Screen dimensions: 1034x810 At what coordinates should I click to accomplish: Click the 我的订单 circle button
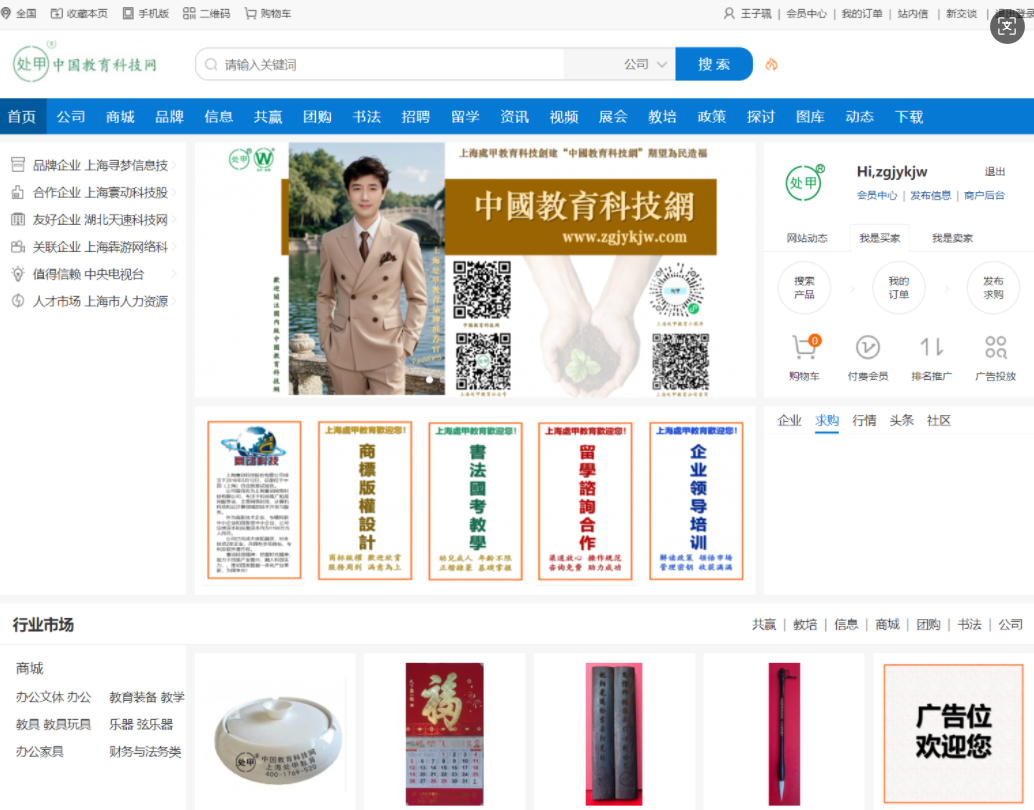tap(898, 288)
